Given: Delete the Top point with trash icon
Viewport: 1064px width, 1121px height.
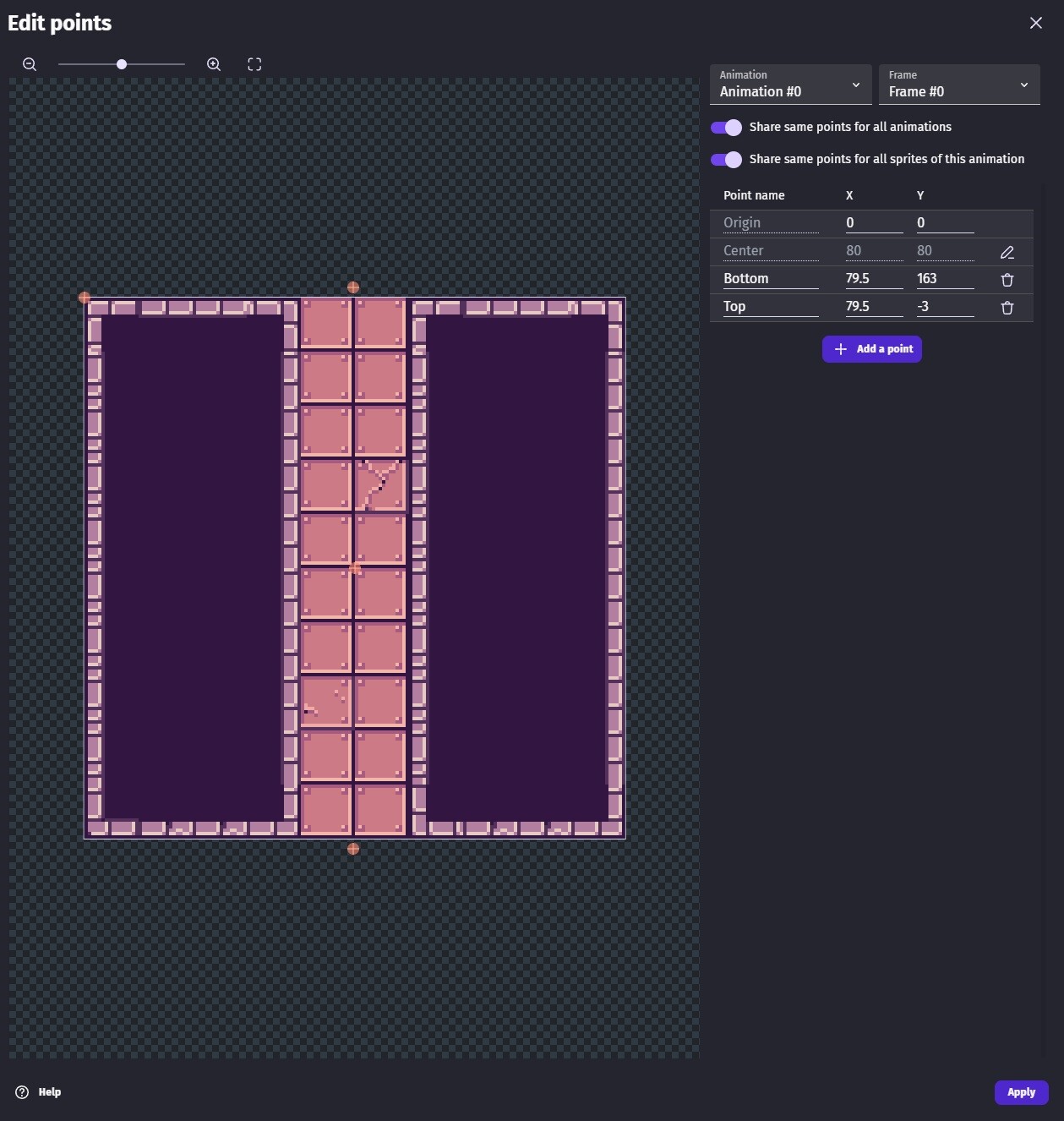Looking at the screenshot, I should (1007, 308).
